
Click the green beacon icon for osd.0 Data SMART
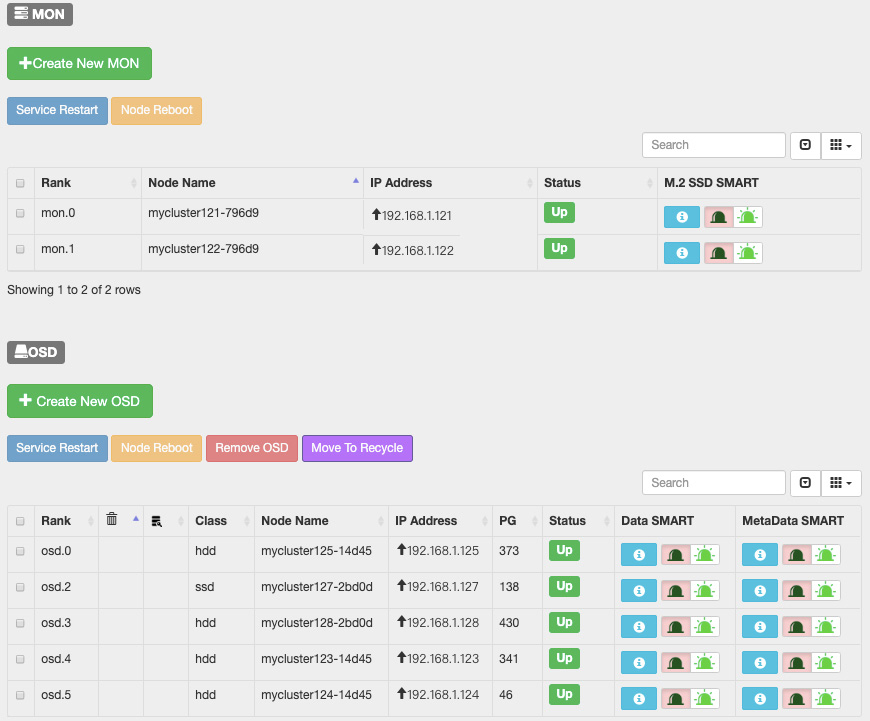point(705,554)
